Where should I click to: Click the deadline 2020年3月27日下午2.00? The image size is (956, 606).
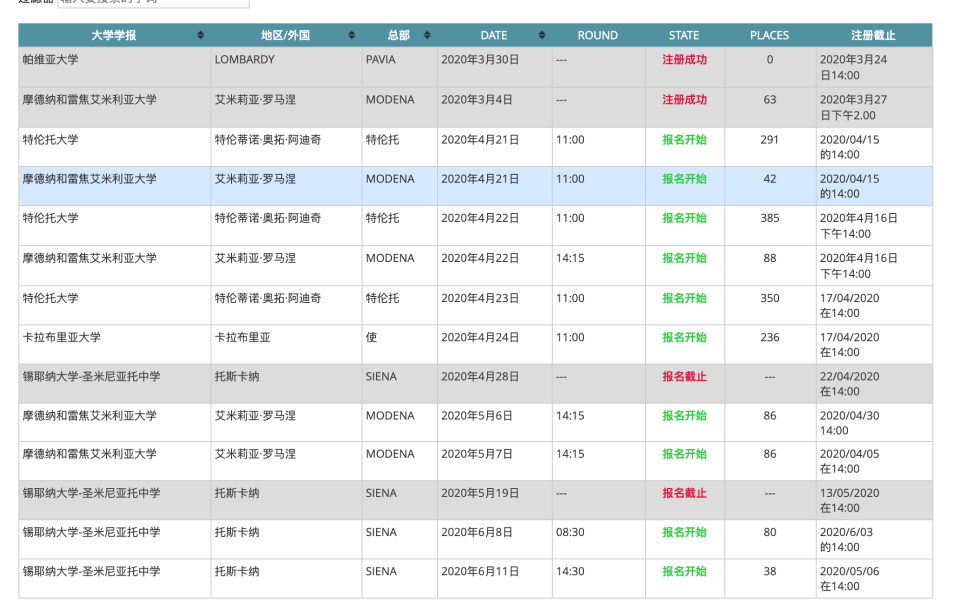(x=853, y=107)
